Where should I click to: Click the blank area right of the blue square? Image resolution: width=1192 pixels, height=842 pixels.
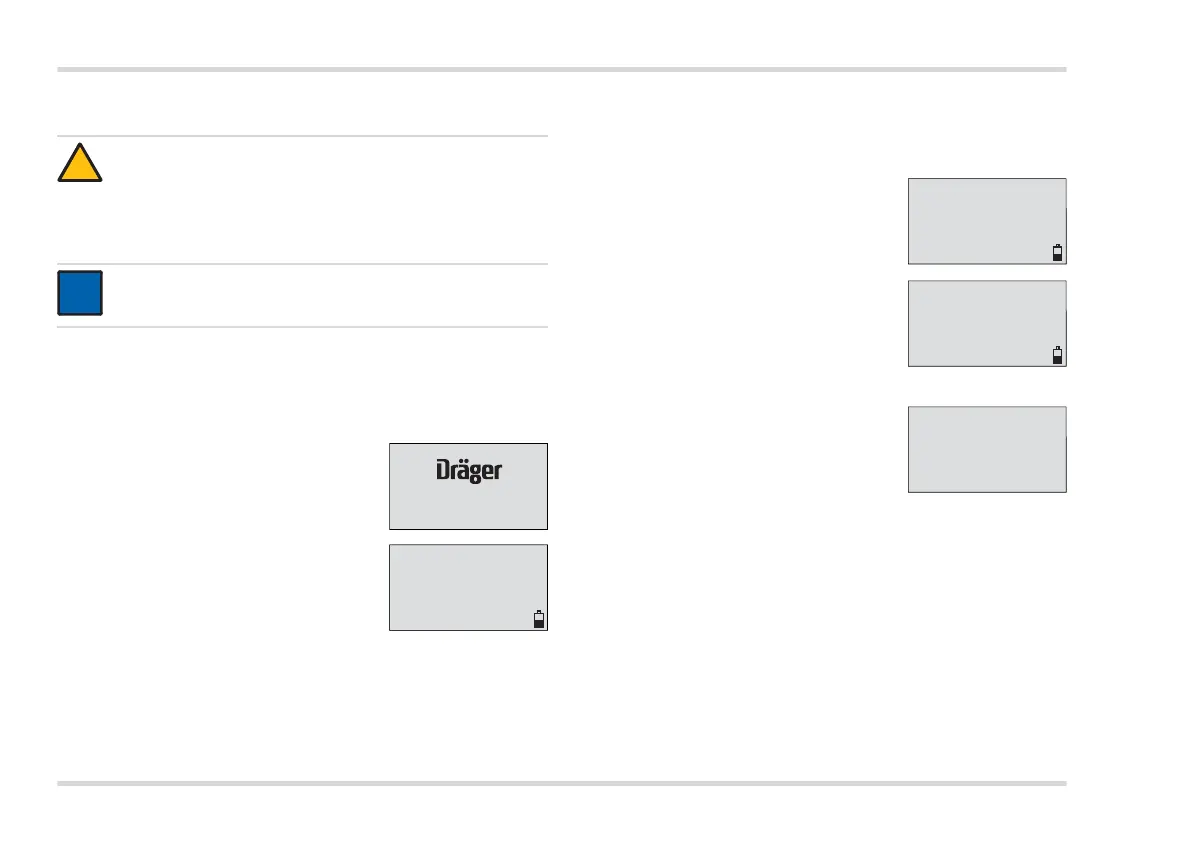click(x=325, y=296)
